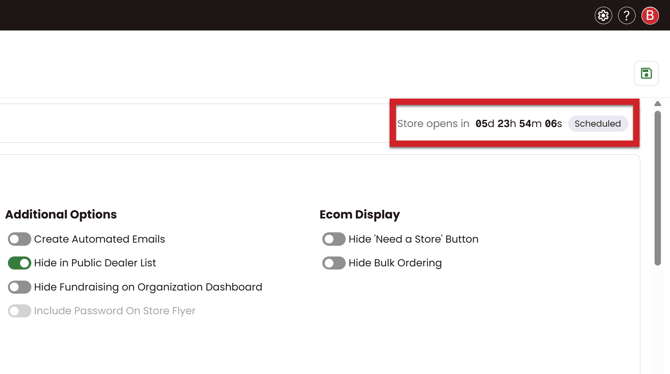This screenshot has width=670, height=374.
Task: Turn off Hide in Public Dealer List
Action: pyautogui.click(x=19, y=263)
